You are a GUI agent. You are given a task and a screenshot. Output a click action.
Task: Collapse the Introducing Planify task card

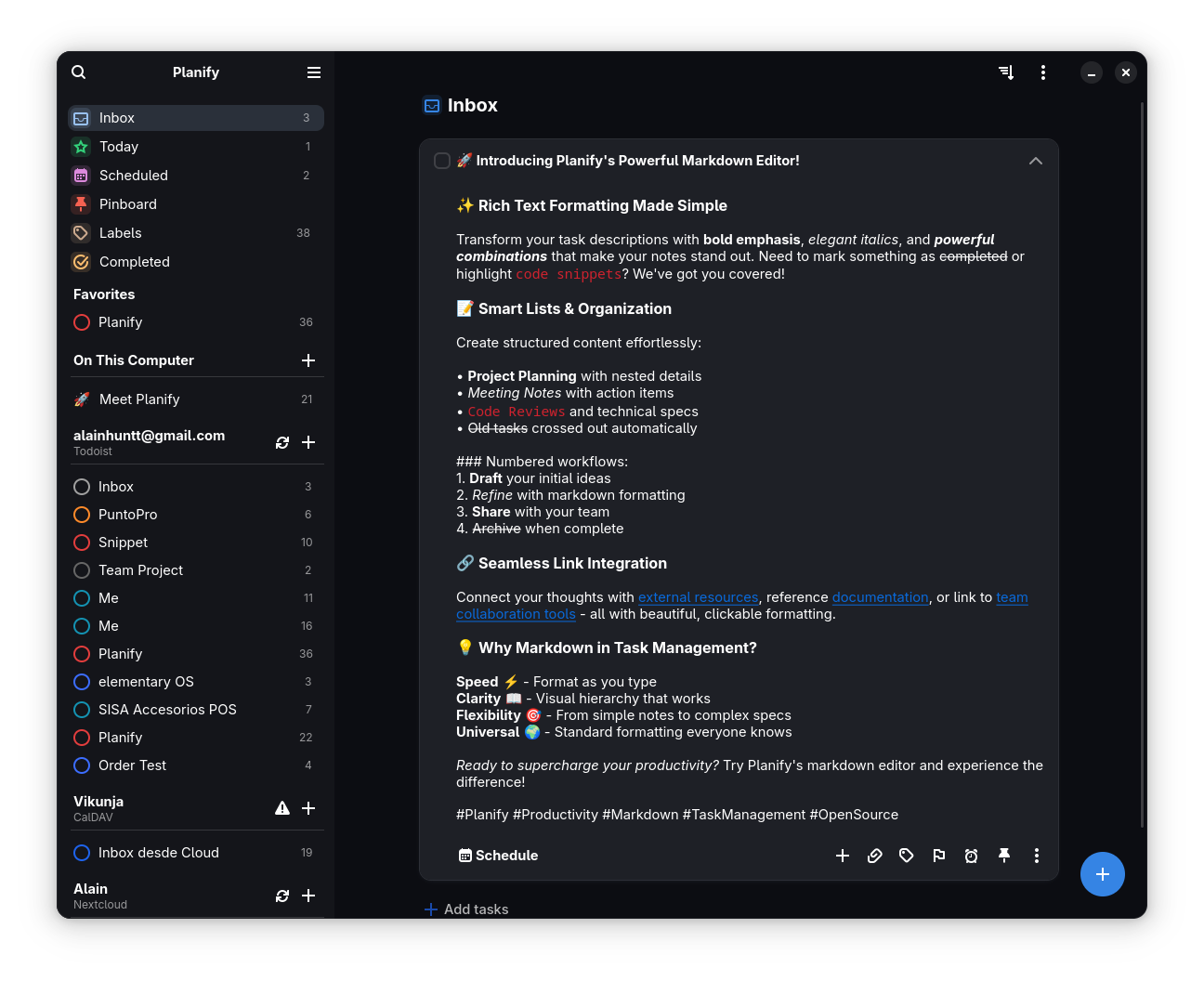1036,161
